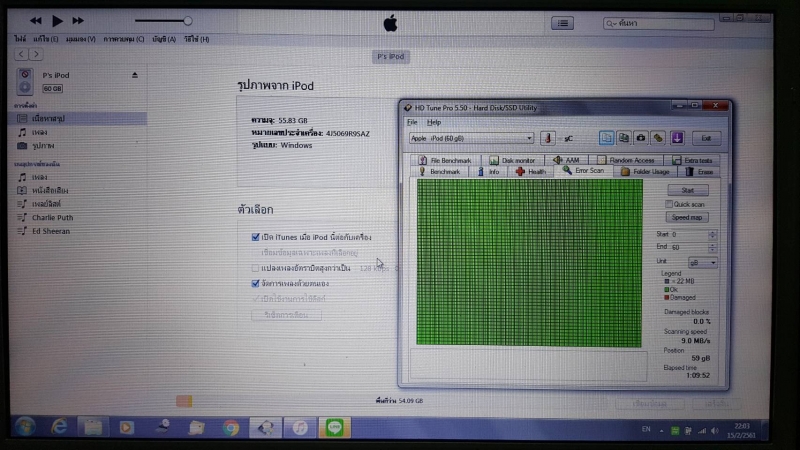Image resolution: width=800 pixels, height=450 pixels.
Task: Switch to the Erase tab
Action: [699, 172]
